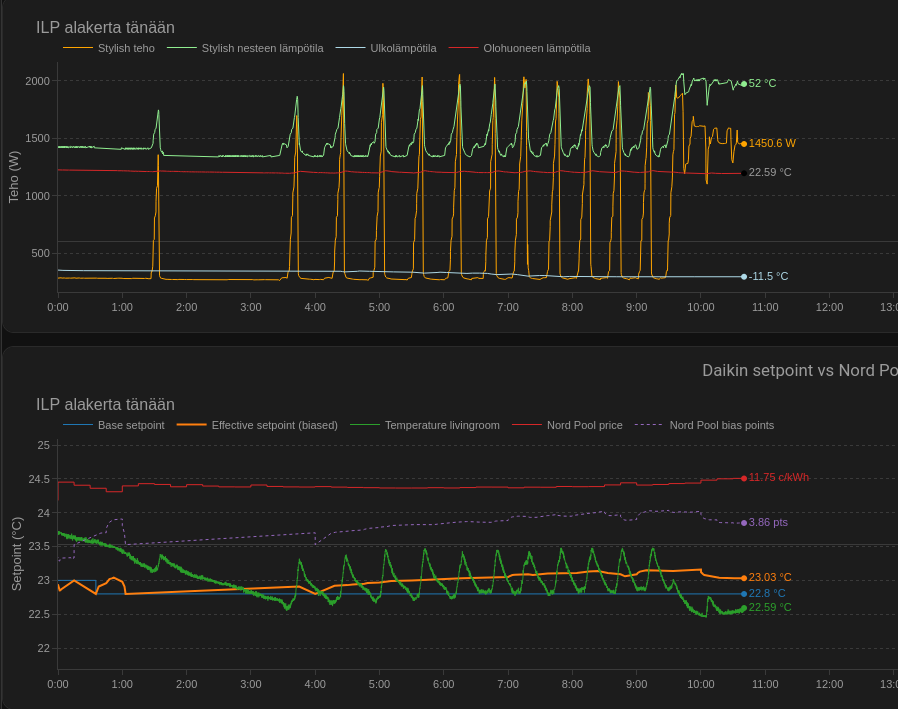Image resolution: width=898 pixels, height=709 pixels.
Task: Click the orange Effective setpoint legend line swatch
Action: click(192, 425)
